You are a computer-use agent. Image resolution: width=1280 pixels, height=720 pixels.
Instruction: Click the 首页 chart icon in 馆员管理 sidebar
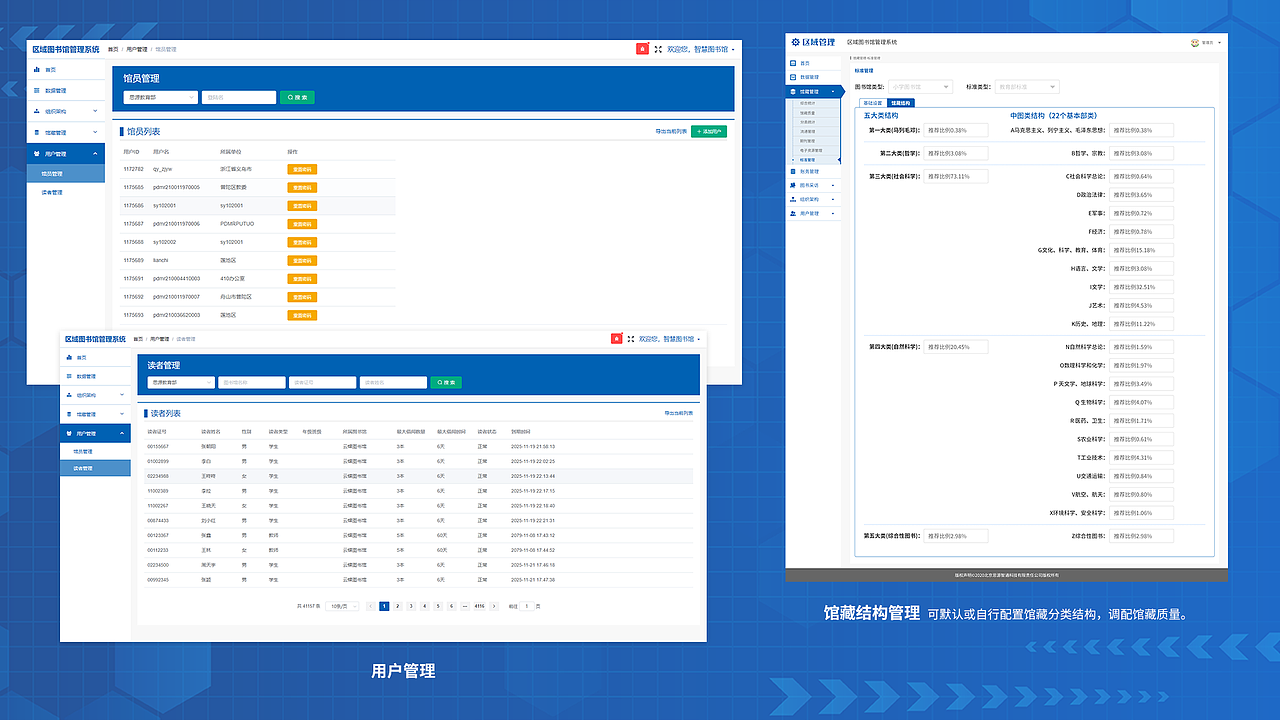coord(37,70)
